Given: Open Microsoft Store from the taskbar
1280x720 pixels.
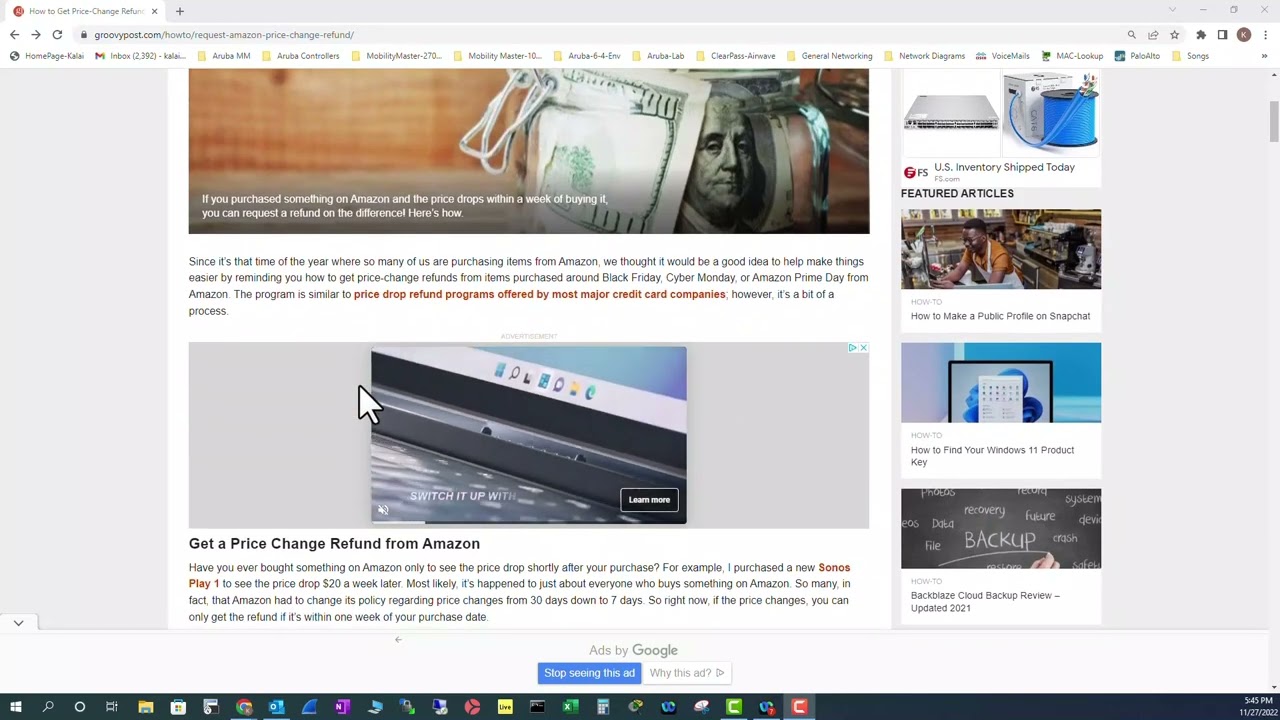Looking at the screenshot, I should click(x=178, y=708).
